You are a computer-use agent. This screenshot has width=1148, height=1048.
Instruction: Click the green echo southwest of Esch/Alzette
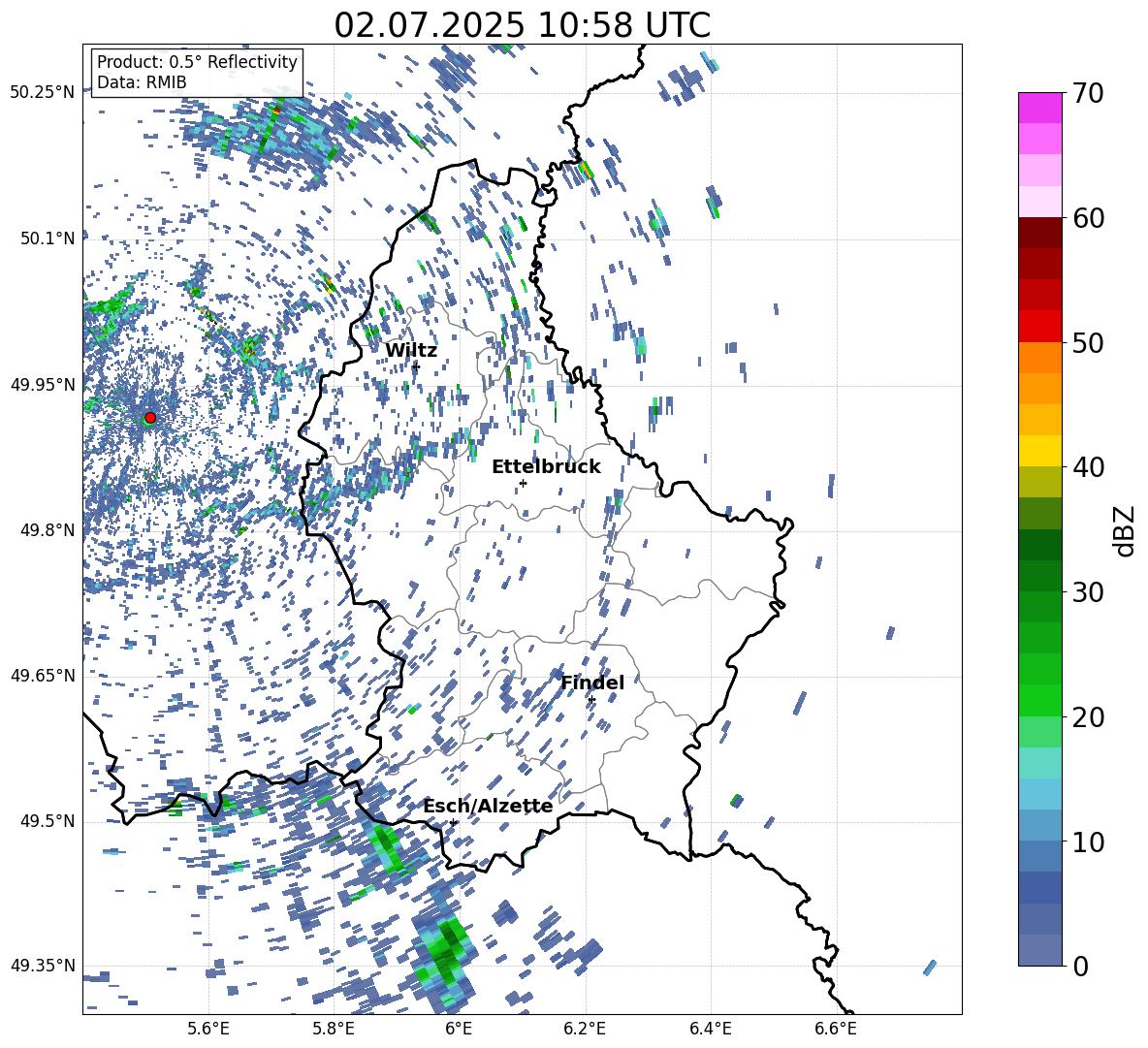[x=385, y=847]
